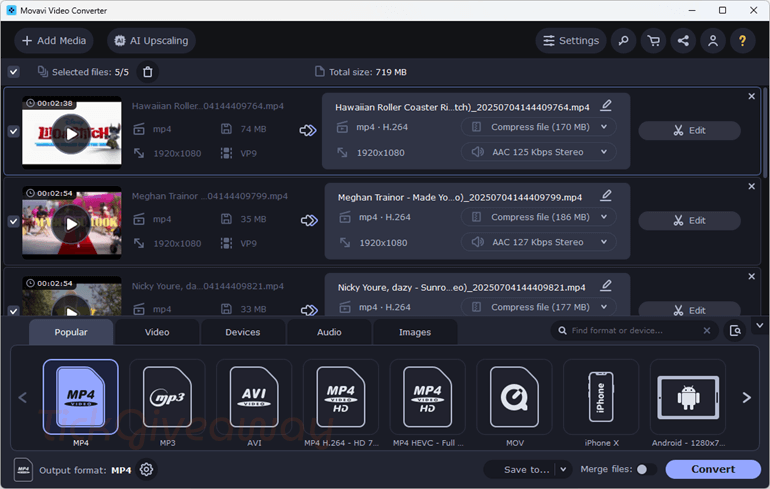
Task: Switch to the Popular tab
Action: pyautogui.click(x=71, y=332)
